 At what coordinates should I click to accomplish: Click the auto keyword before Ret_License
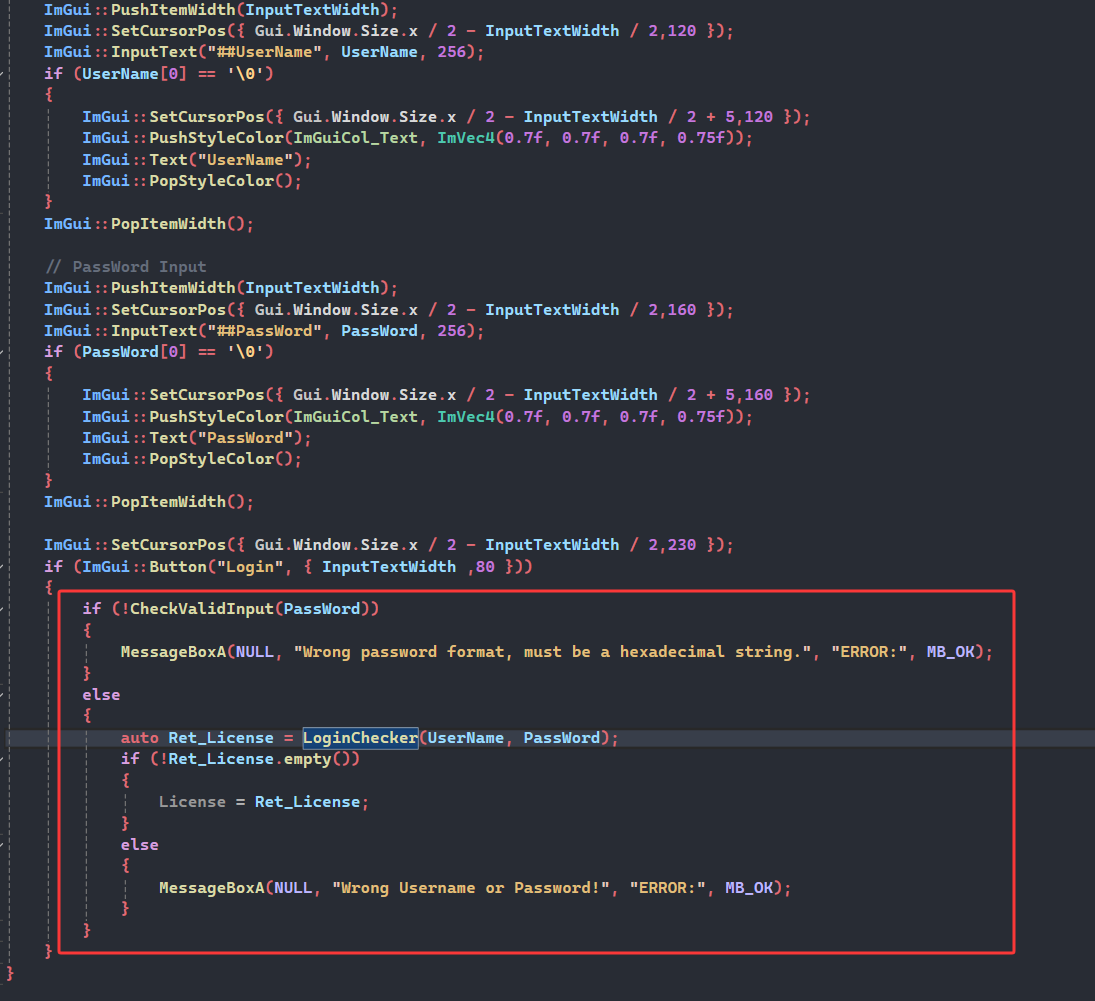pyautogui.click(x=140, y=738)
